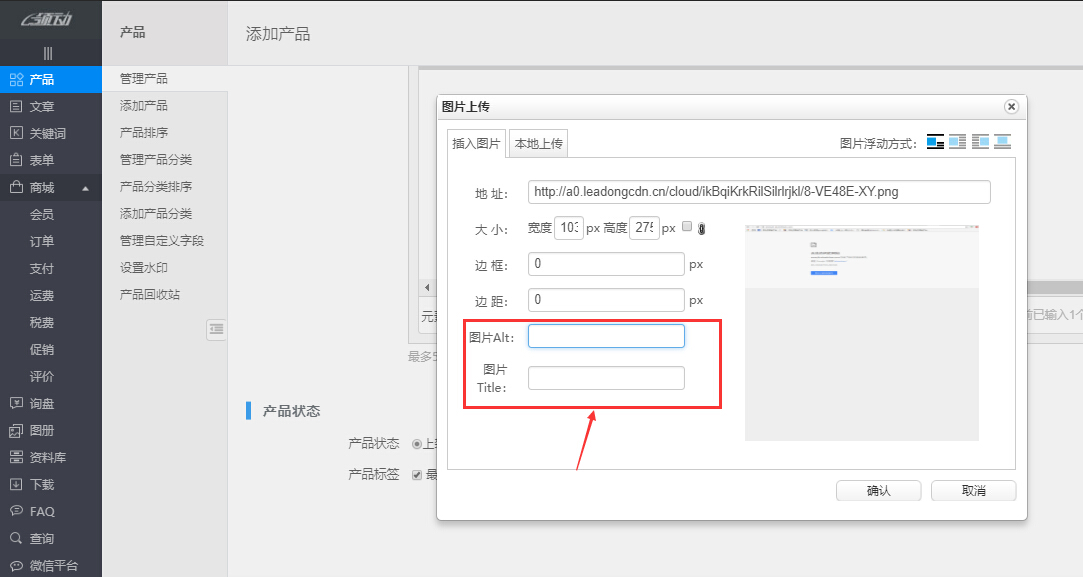Click the 图片Alt input field

[x=606, y=335]
